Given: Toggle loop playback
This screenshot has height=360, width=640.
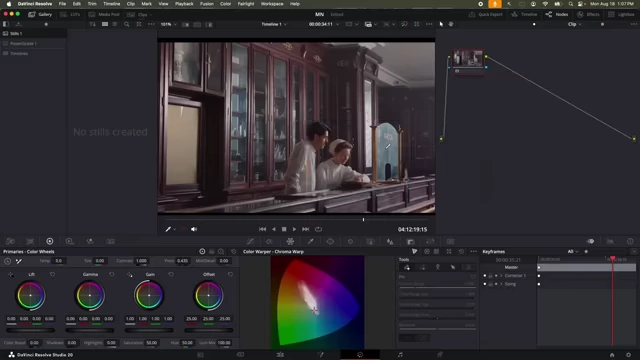Looking at the screenshot, I should pos(318,229).
